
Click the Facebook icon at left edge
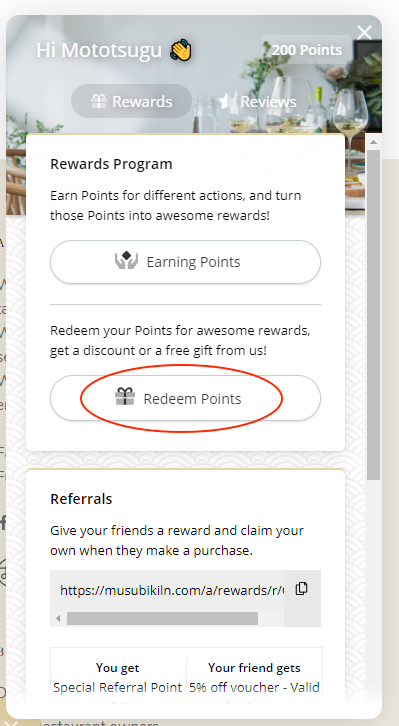point(3,522)
